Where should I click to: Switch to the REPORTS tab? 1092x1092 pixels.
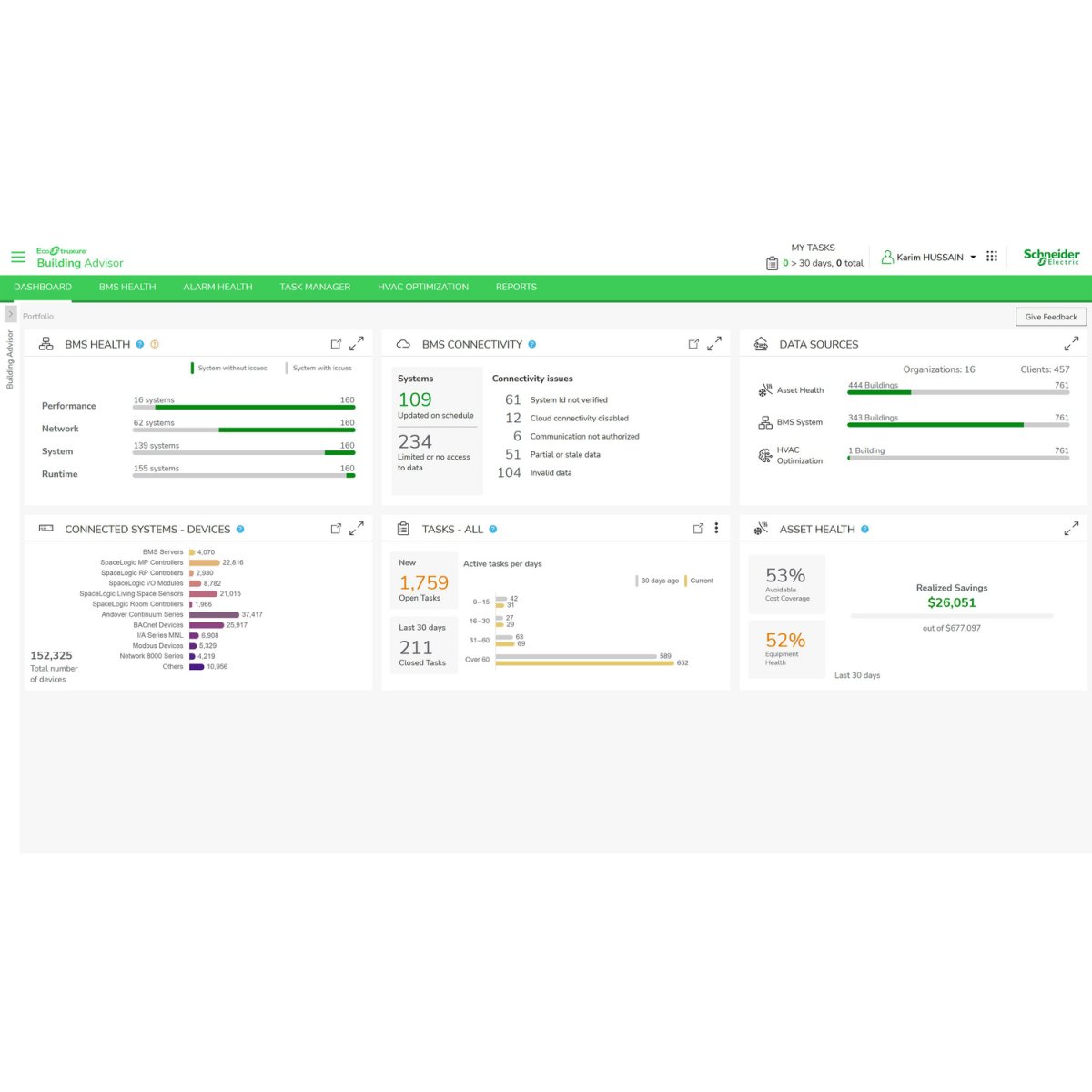pos(516,287)
